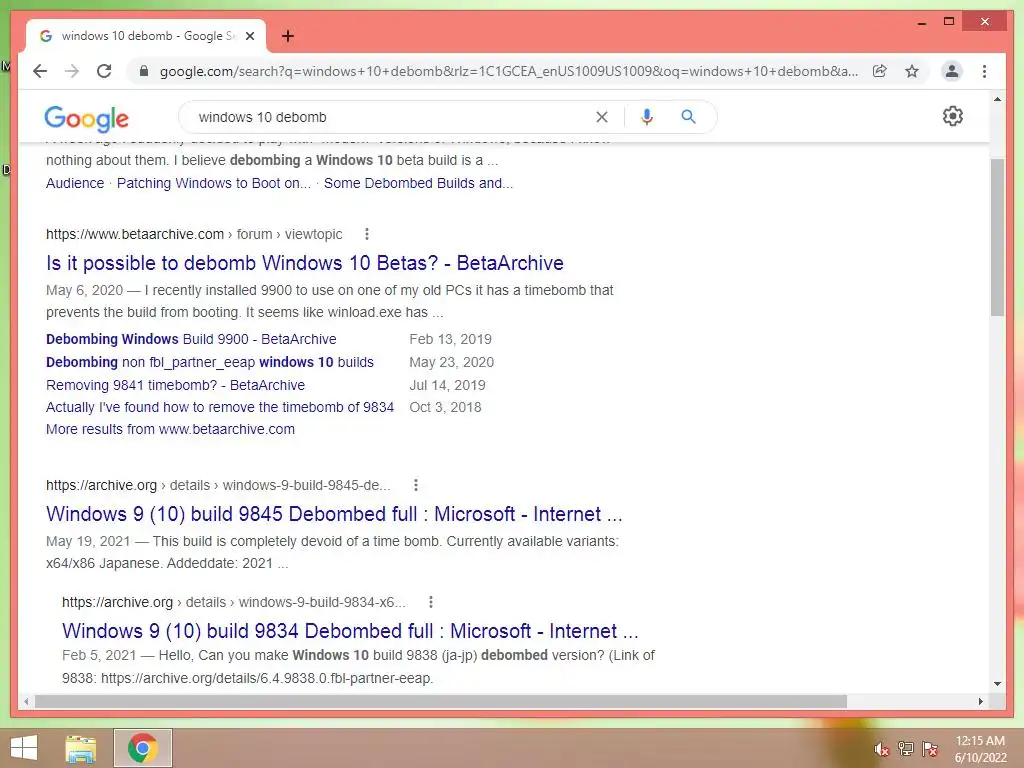Click the address bar URL
The image size is (1024, 768).
point(509,71)
